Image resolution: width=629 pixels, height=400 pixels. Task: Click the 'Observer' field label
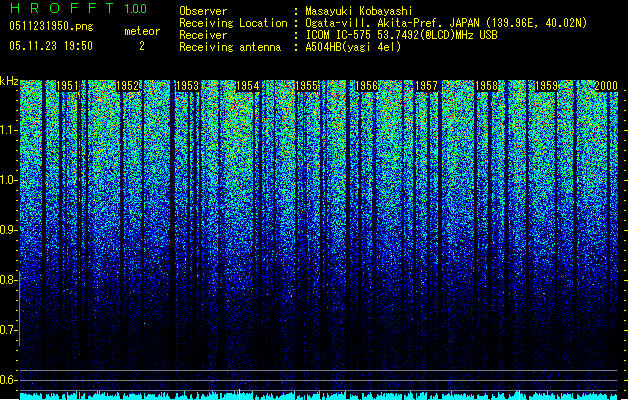click(x=203, y=11)
